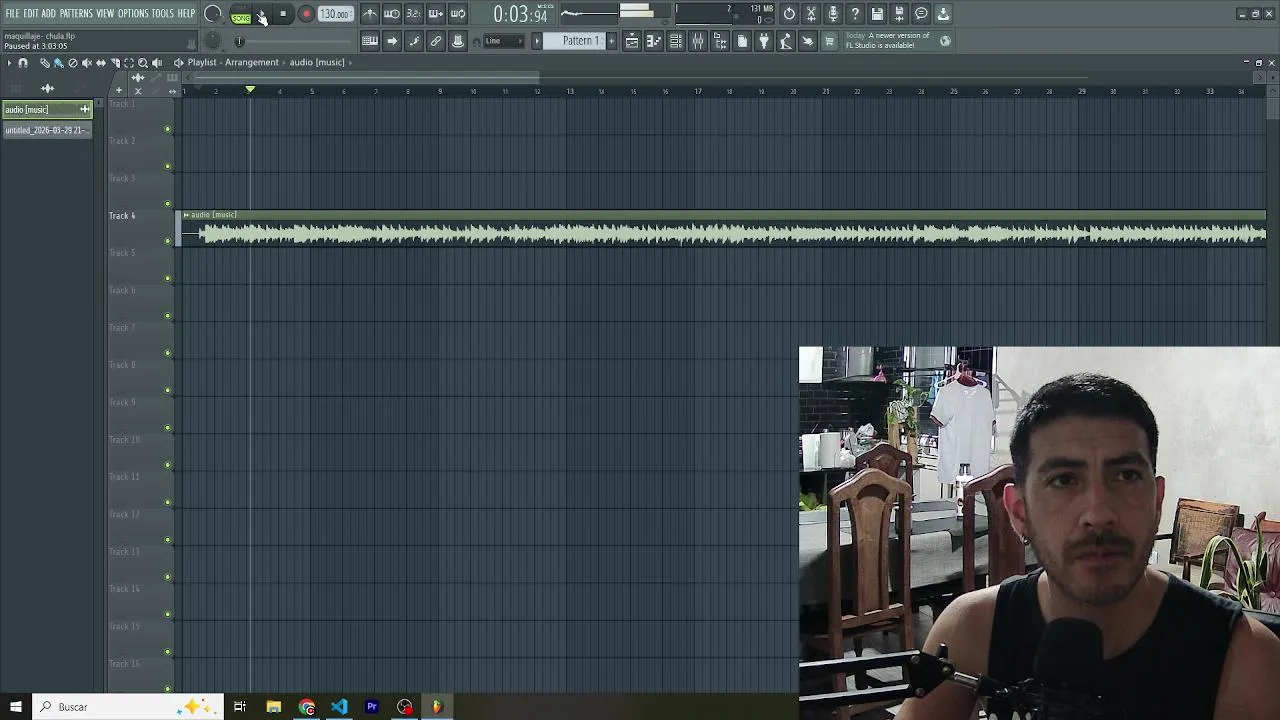Open project picker page icon
This screenshot has height=720, width=1280.
(x=742, y=41)
